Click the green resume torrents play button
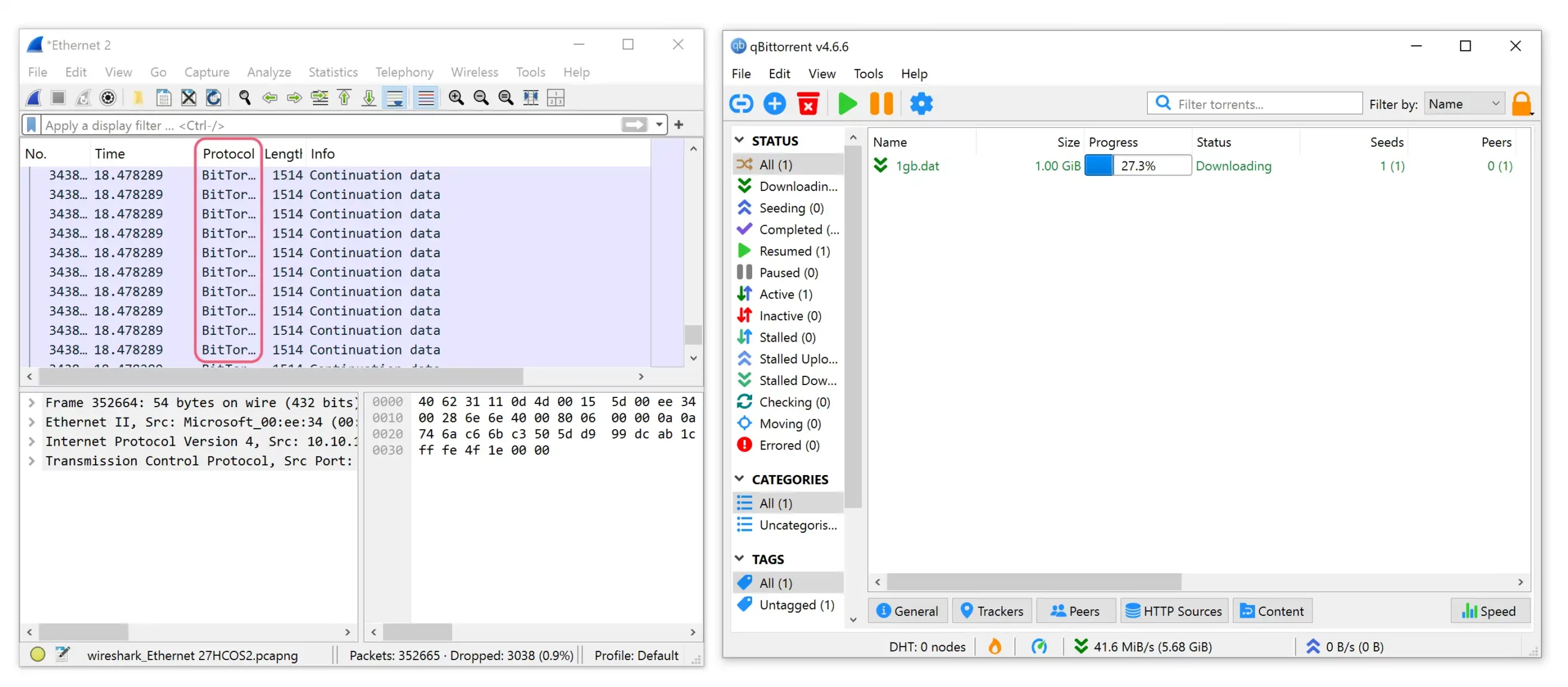 [847, 103]
